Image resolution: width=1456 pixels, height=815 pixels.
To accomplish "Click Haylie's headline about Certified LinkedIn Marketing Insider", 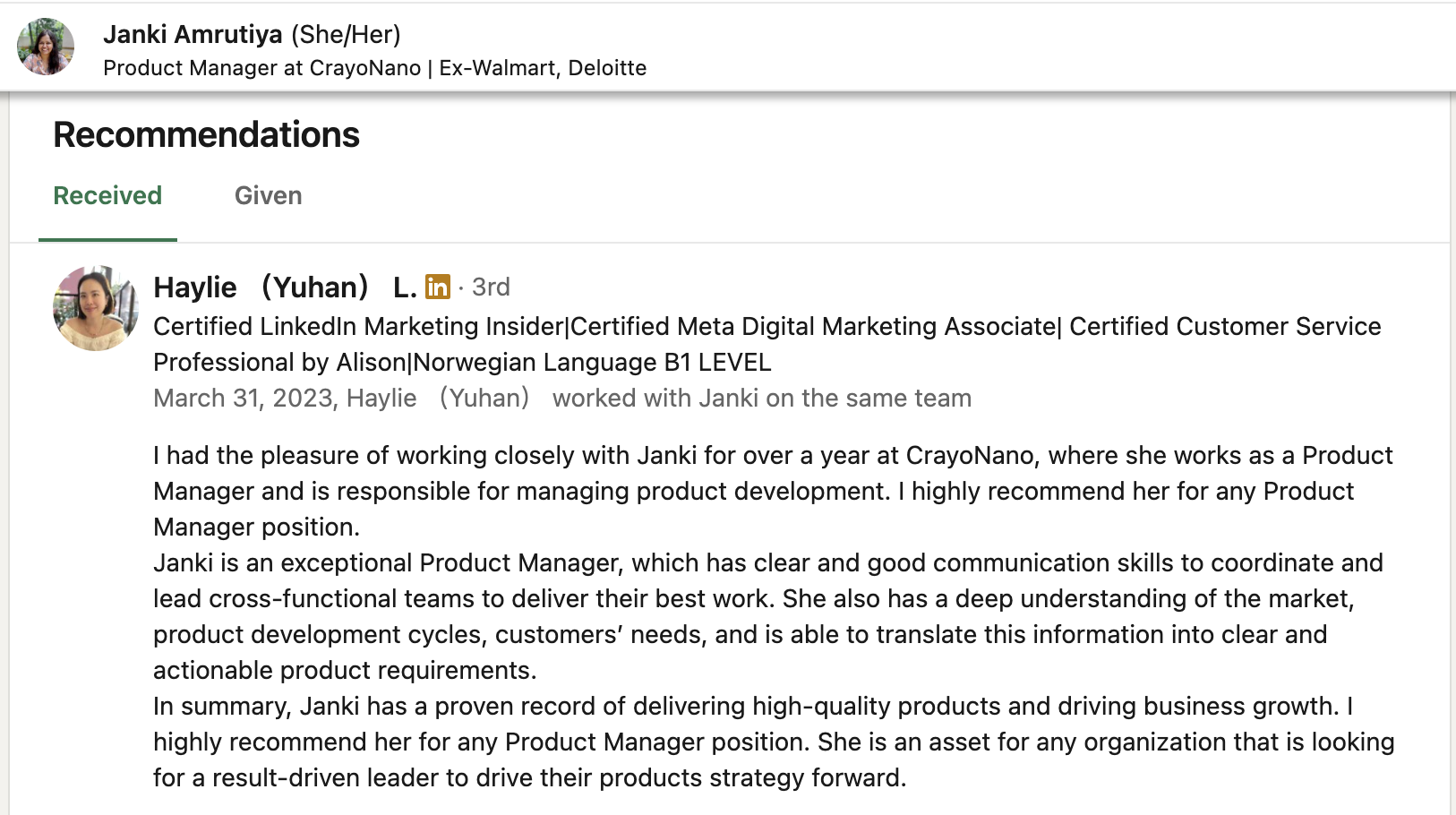I will 767,344.
